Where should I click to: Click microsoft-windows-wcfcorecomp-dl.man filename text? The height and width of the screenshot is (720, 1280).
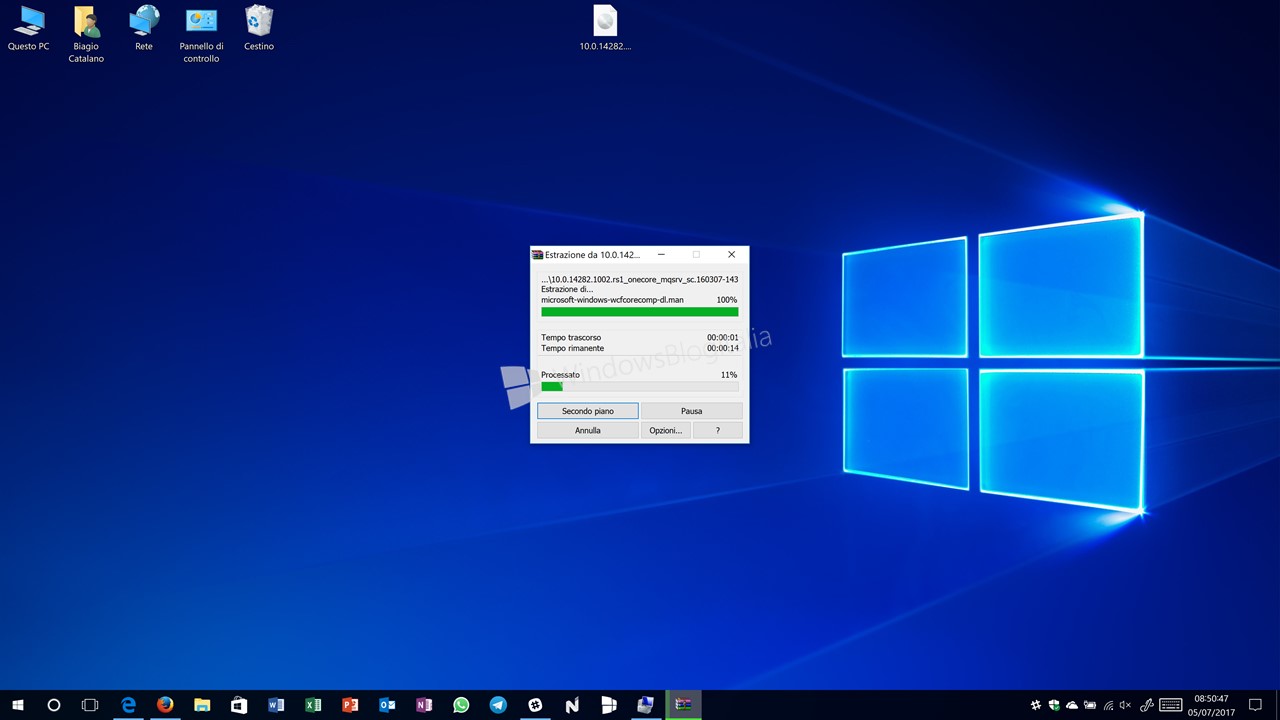click(613, 300)
